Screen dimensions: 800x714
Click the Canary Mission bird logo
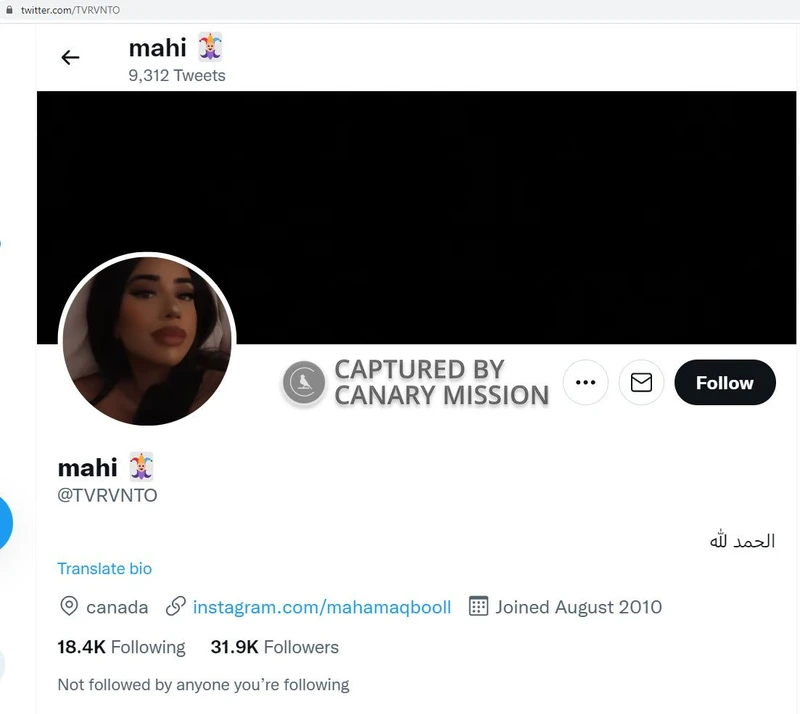pyautogui.click(x=304, y=382)
